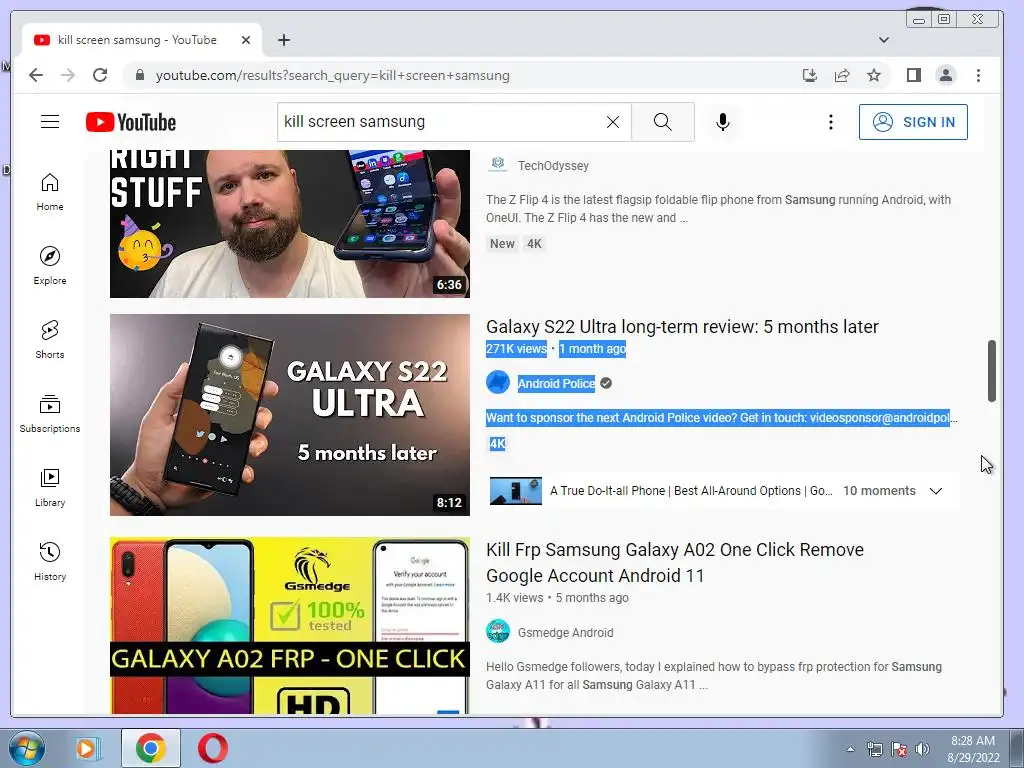Open the volume speaker tray icon
Screen dimensions: 1024x768
tap(922, 749)
